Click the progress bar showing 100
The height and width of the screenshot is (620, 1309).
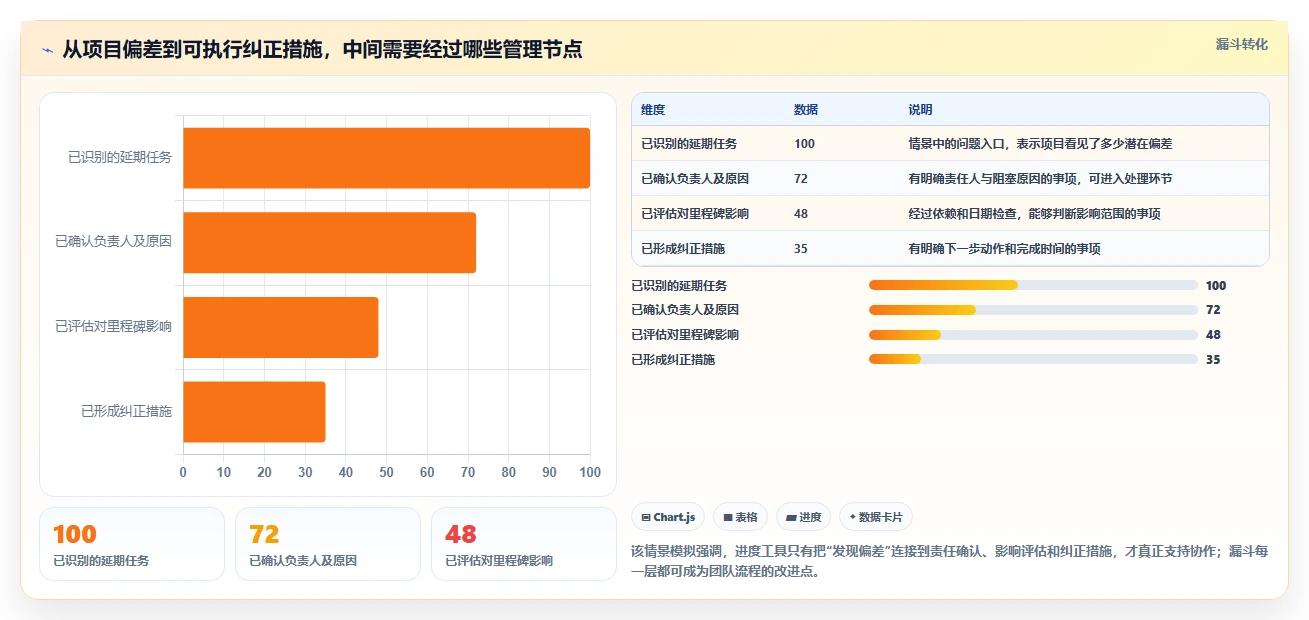click(x=1033, y=285)
